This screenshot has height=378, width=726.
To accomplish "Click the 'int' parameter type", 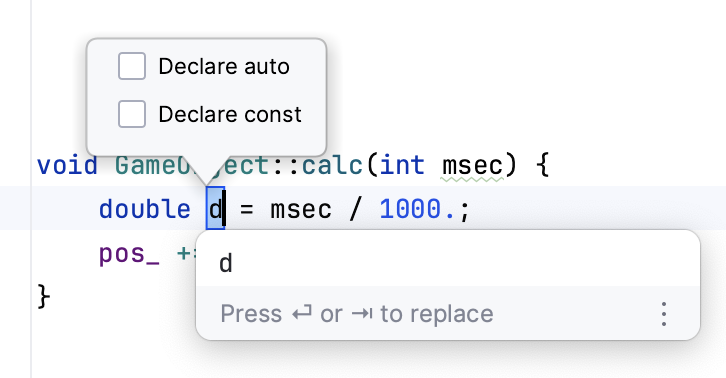I will (x=402, y=165).
